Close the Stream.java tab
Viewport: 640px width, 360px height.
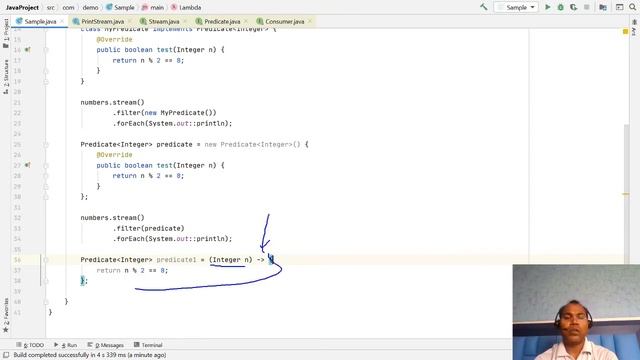(185, 21)
